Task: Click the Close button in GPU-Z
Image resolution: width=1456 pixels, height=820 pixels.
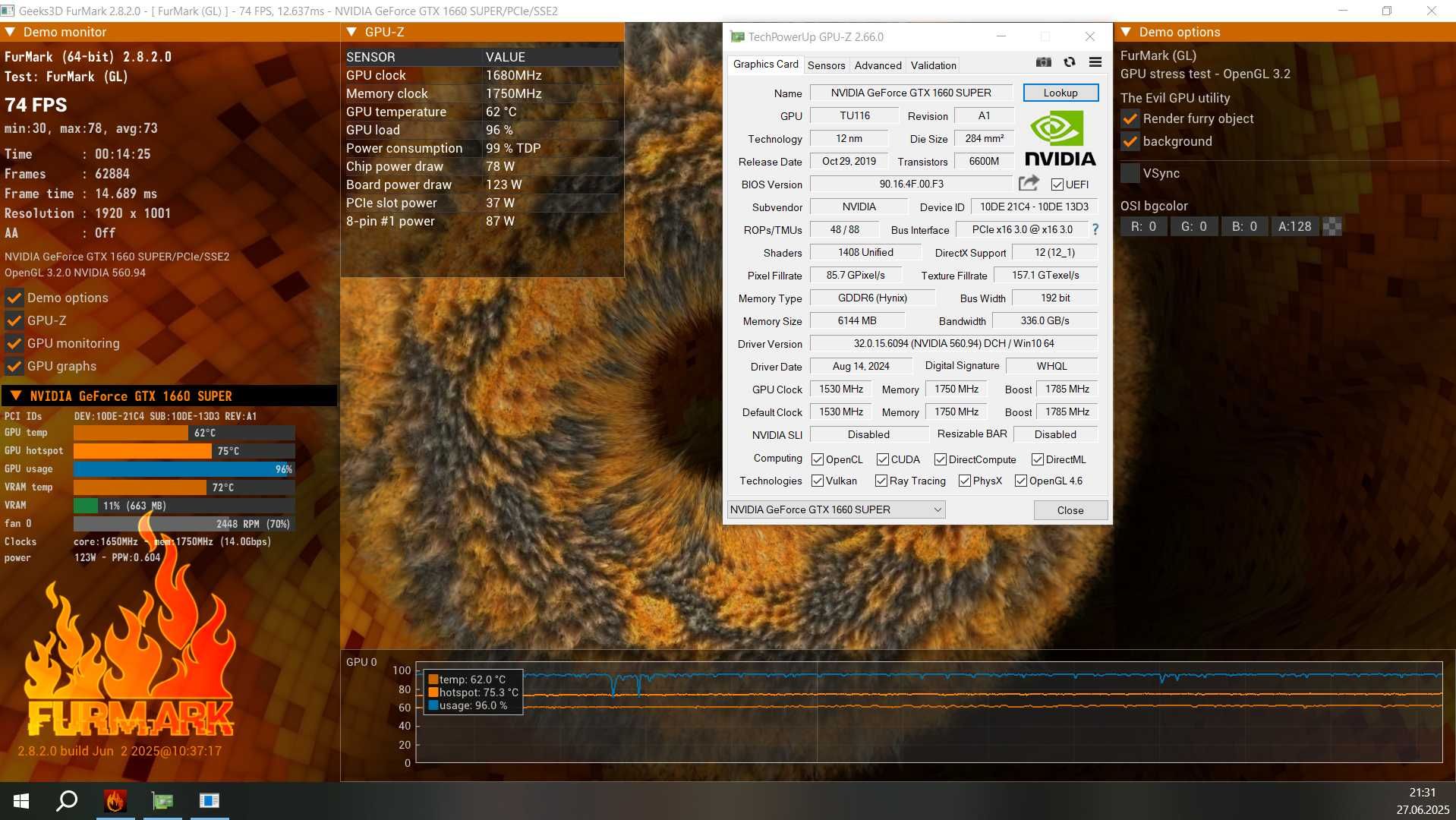Action: pyautogui.click(x=1070, y=510)
